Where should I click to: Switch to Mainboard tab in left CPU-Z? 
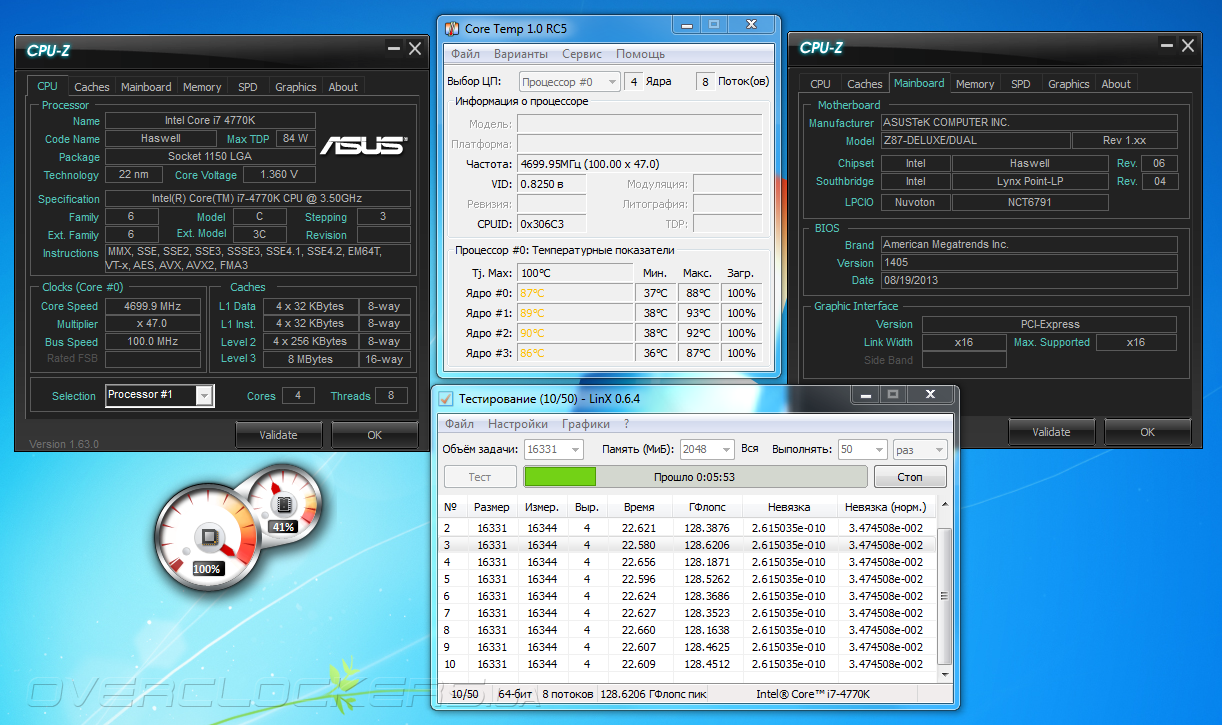146,87
